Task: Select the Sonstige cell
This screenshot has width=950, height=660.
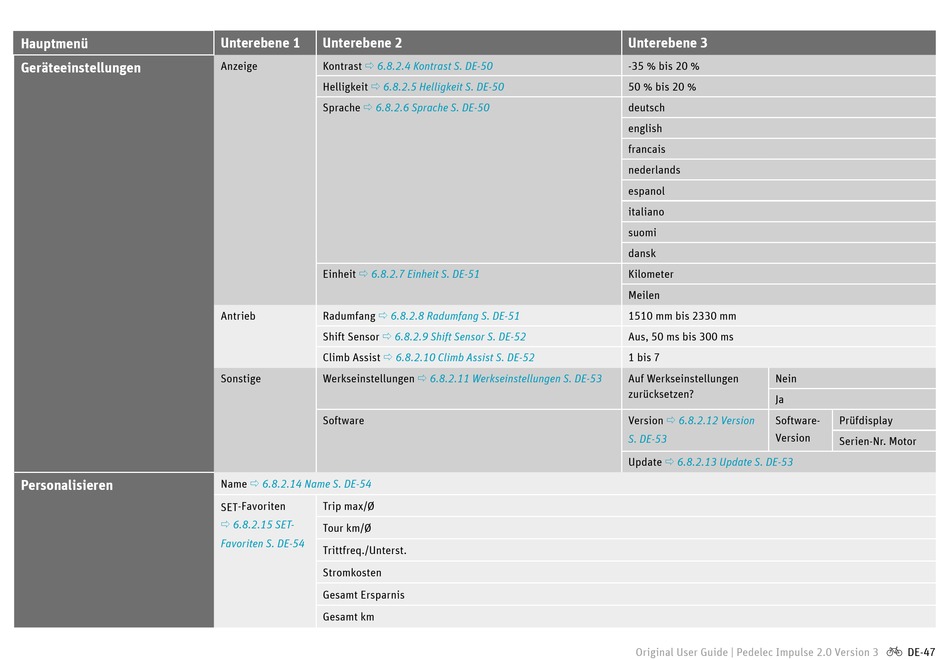Action: 265,420
